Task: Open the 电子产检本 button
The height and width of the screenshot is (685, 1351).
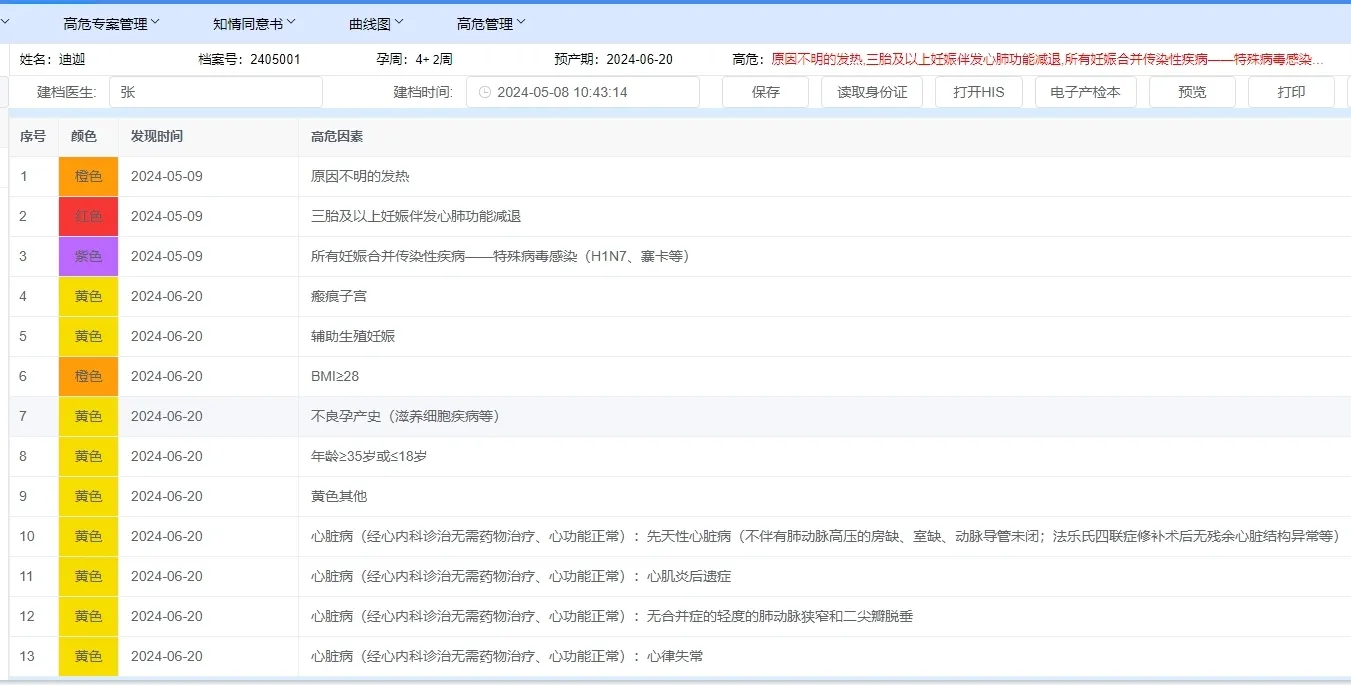Action: point(1085,92)
